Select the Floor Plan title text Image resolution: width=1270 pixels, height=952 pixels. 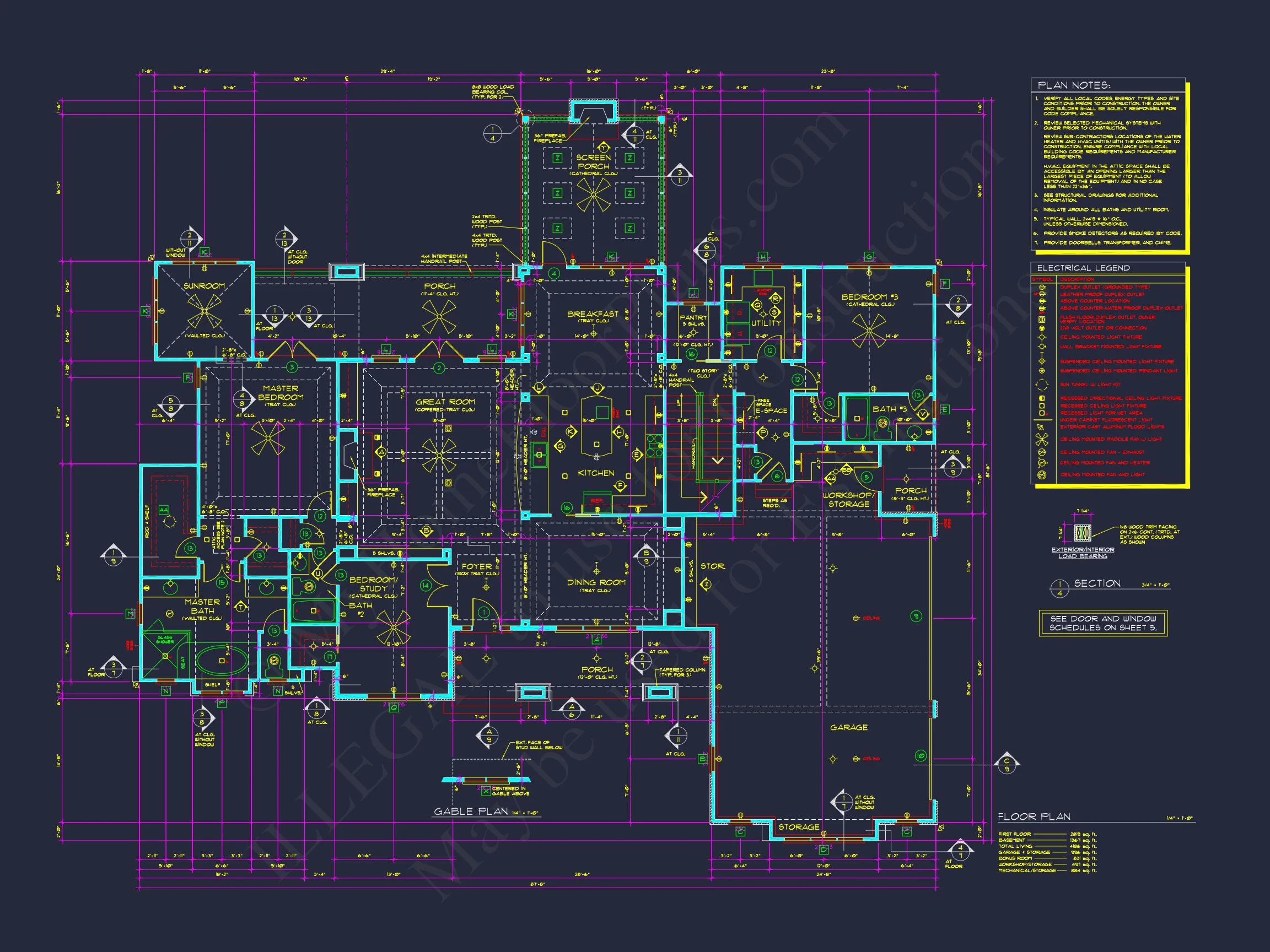pyautogui.click(x=1034, y=816)
